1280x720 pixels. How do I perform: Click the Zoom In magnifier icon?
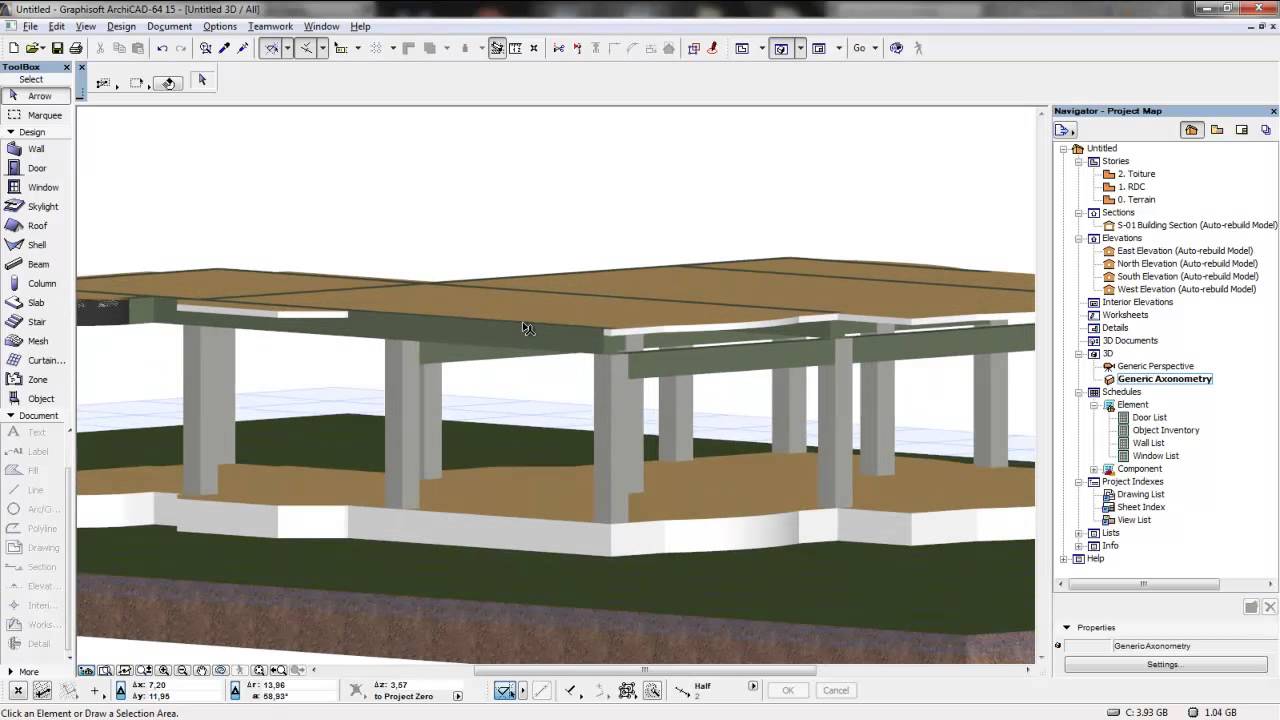coord(164,671)
